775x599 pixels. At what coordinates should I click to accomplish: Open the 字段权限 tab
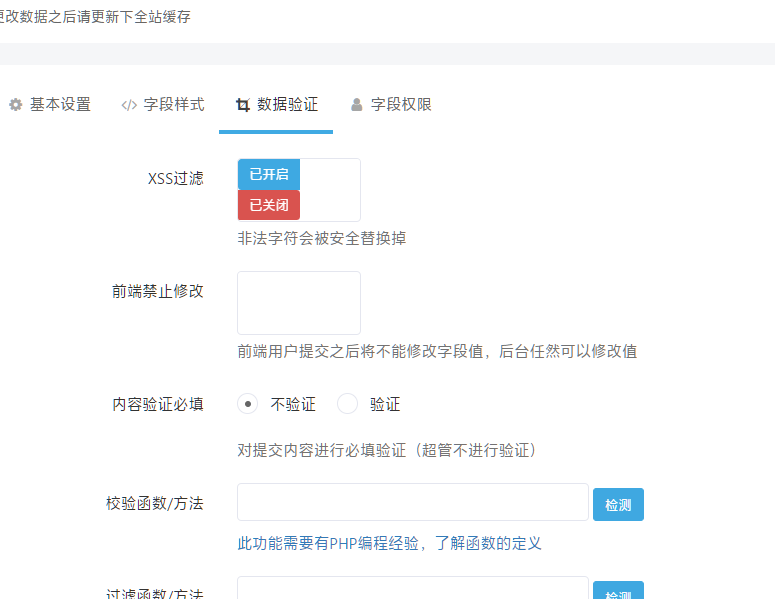pos(390,105)
